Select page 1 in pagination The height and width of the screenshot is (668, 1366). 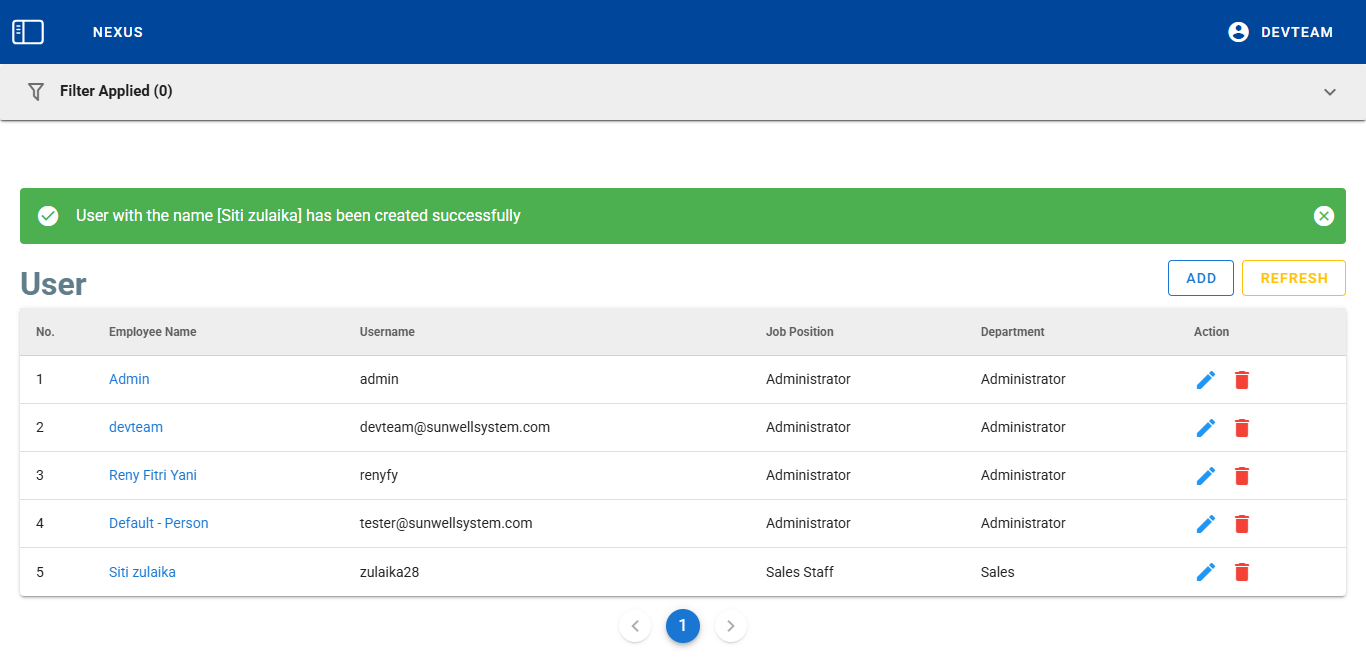point(683,626)
